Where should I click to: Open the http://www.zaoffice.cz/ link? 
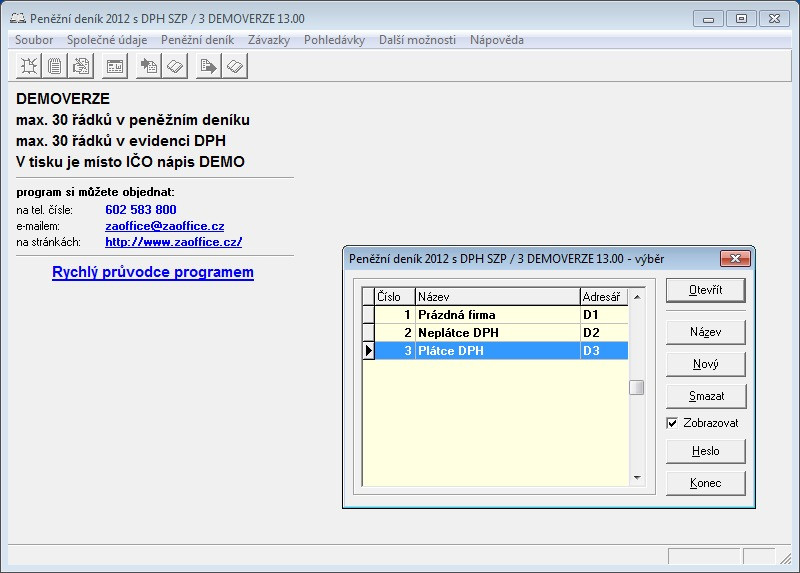(x=173, y=242)
